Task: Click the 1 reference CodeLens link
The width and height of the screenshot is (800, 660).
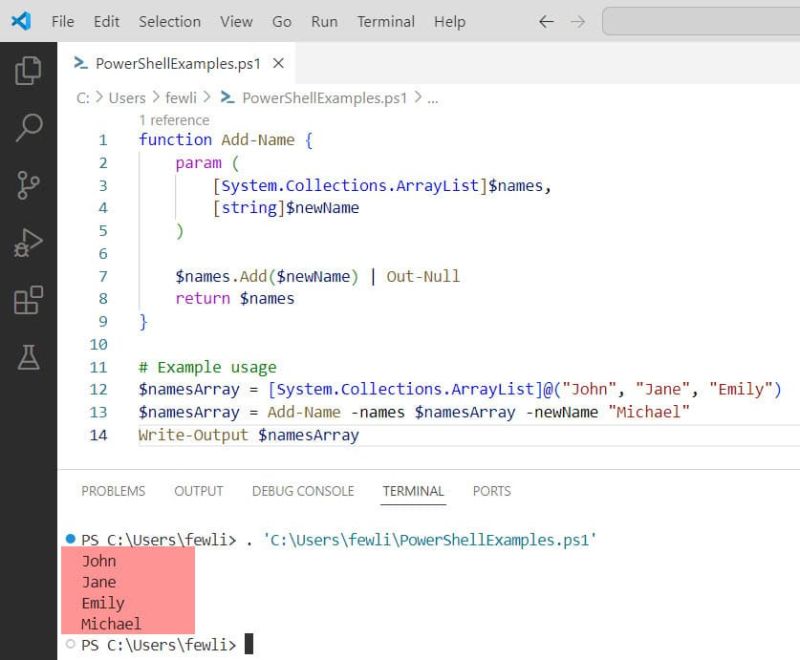Action: coord(174,120)
